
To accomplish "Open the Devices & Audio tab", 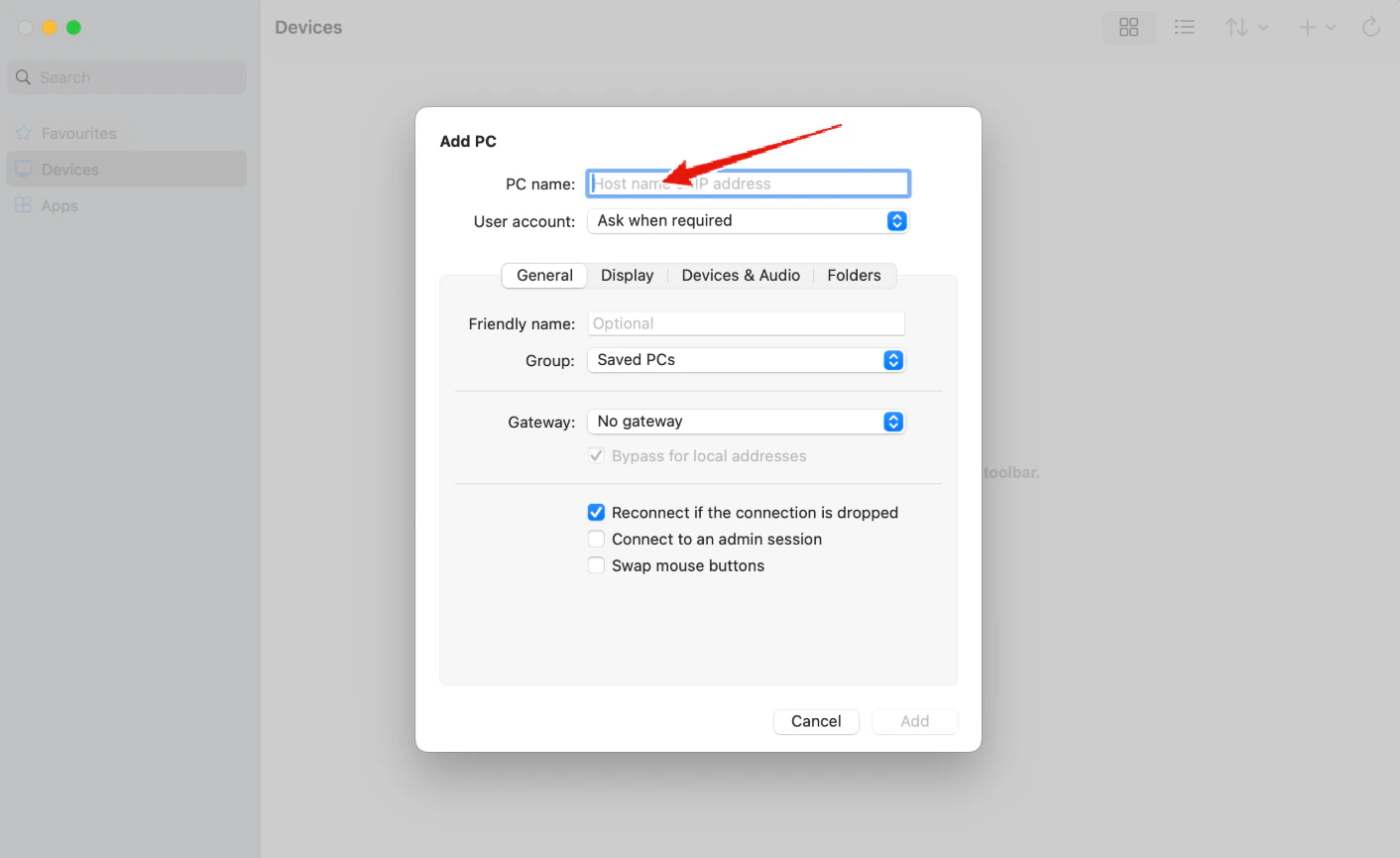I will (741, 275).
